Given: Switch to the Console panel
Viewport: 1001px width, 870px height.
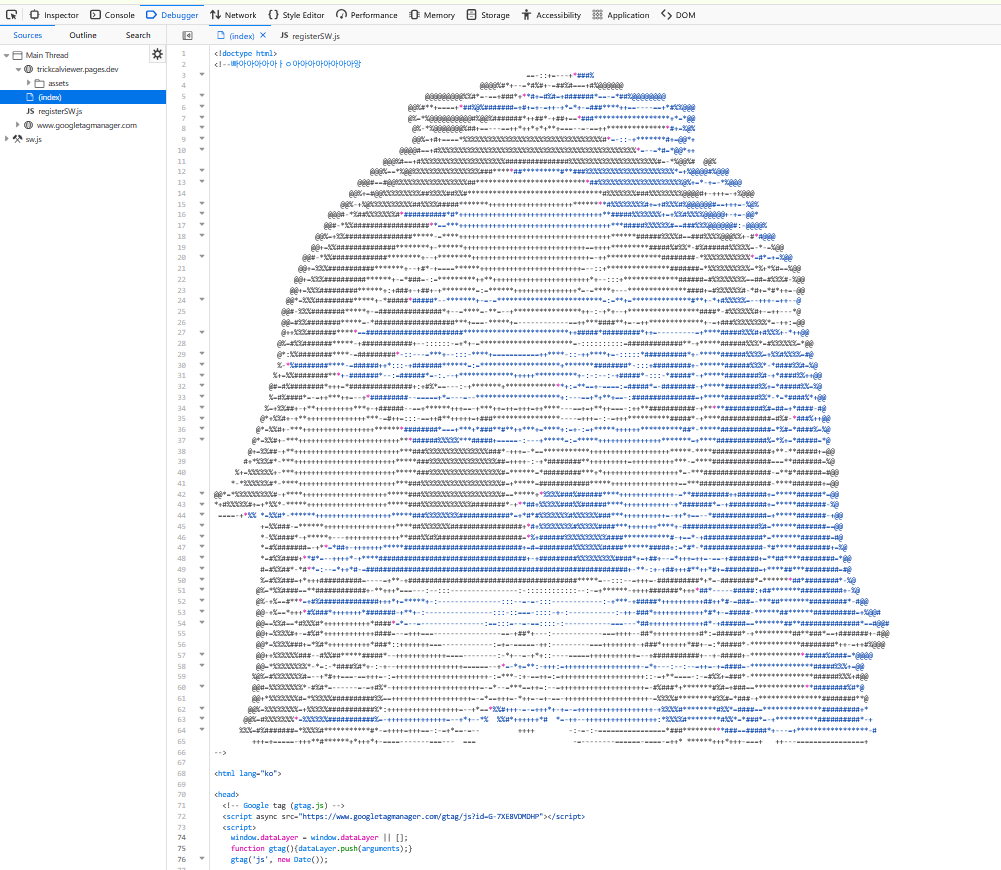Looking at the screenshot, I should tap(112, 15).
